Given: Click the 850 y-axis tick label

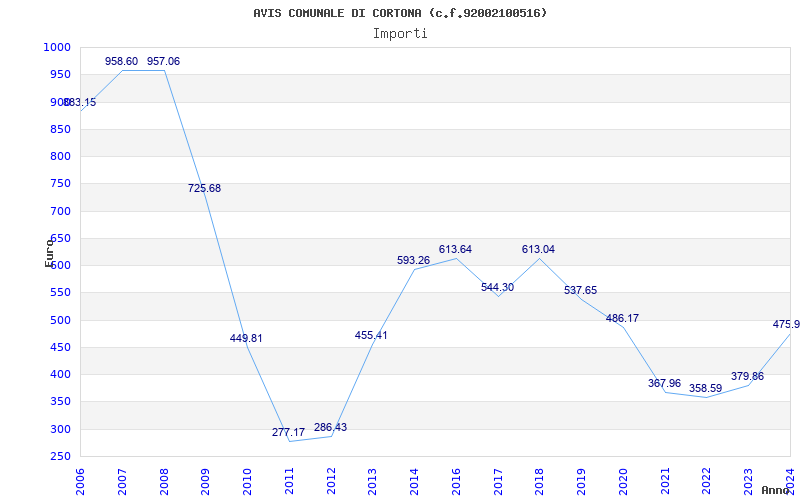Looking at the screenshot, I should point(60,129).
